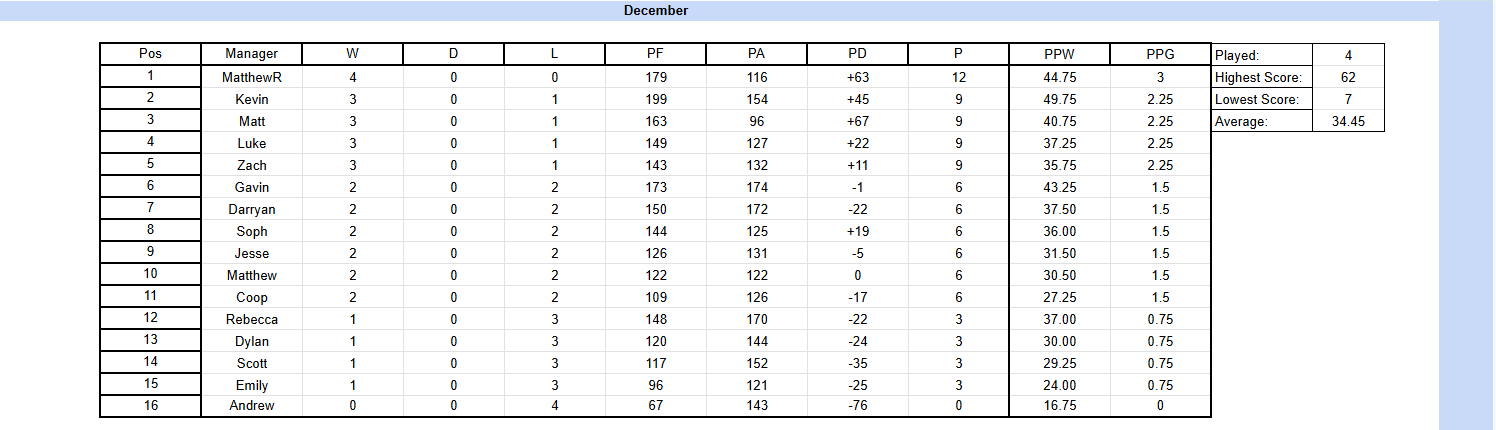Select Matt's point difference +67
Viewport: 1496px width, 430px height.
click(857, 121)
